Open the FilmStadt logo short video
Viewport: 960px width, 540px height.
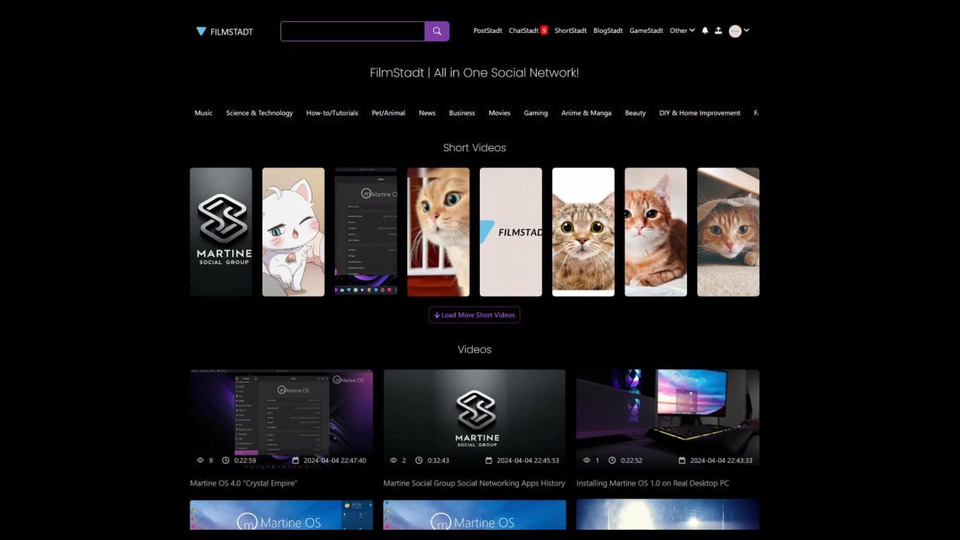pos(511,232)
